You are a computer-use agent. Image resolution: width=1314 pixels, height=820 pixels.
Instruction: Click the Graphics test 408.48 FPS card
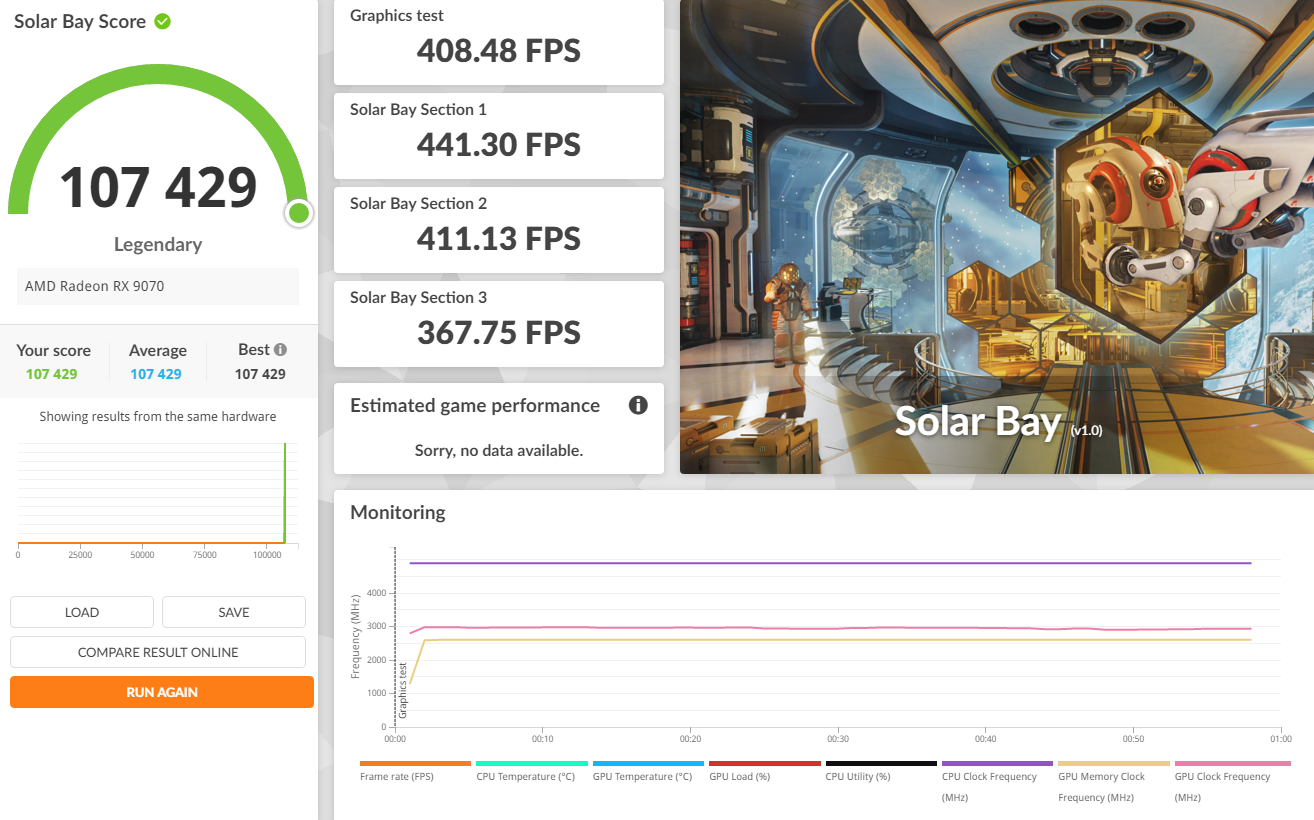[x=498, y=42]
